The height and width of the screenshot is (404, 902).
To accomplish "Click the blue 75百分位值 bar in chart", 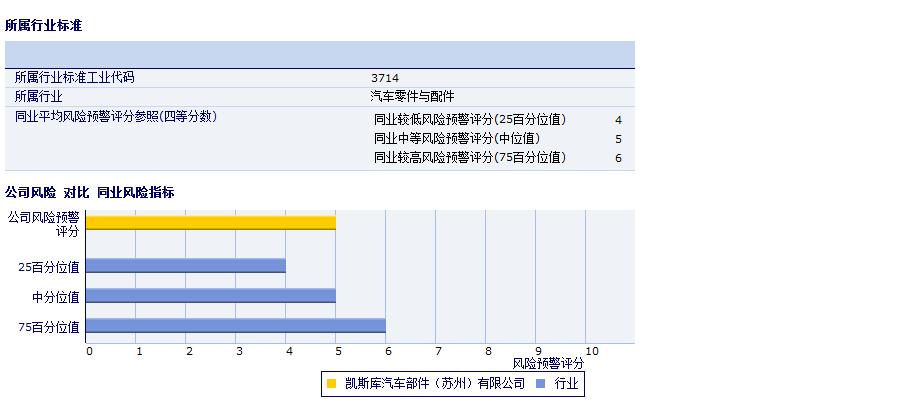I will pos(235,326).
